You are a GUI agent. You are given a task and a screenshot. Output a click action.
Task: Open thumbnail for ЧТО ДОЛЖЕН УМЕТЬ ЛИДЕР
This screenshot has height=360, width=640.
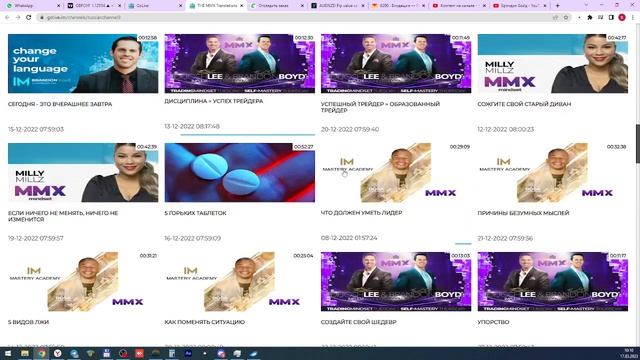point(396,172)
